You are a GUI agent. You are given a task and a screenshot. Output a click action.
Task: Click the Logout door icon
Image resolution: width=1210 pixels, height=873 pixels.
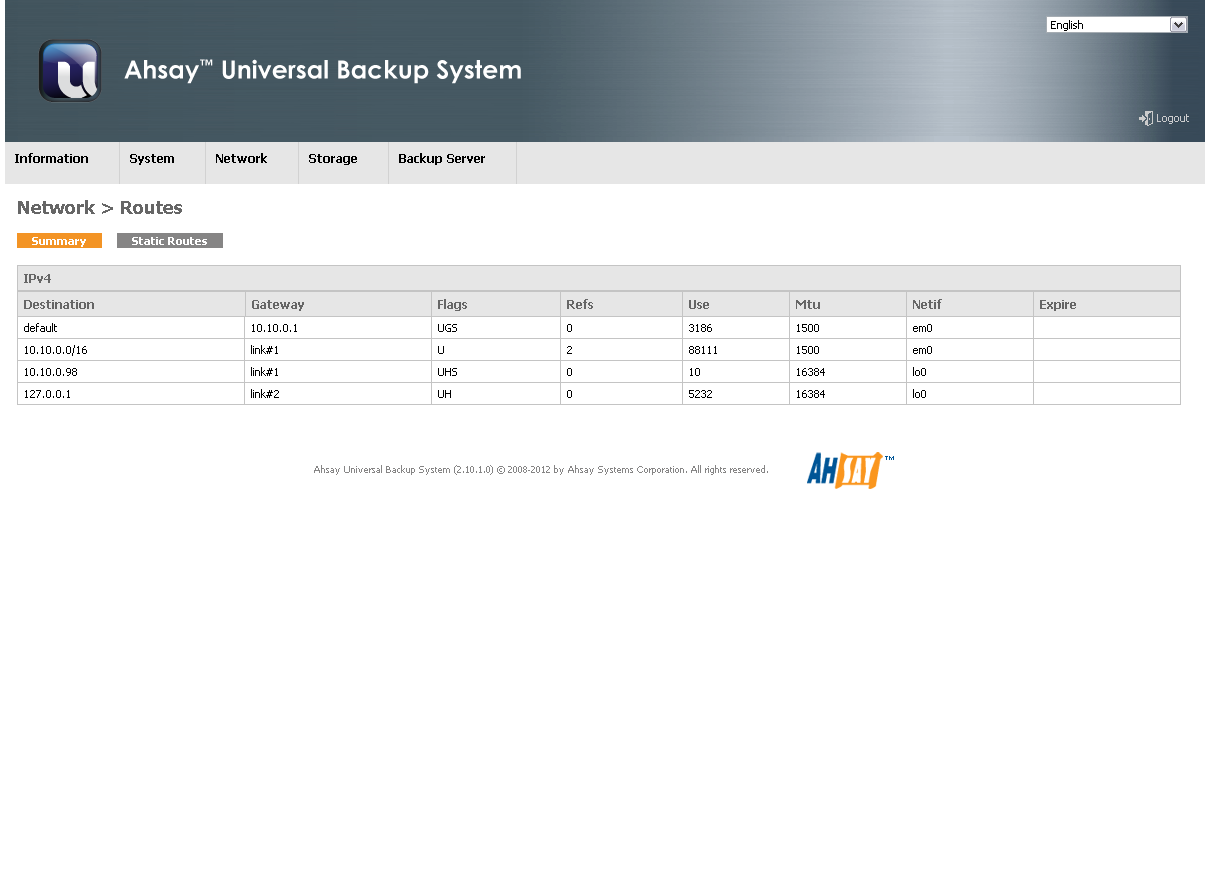1146,118
